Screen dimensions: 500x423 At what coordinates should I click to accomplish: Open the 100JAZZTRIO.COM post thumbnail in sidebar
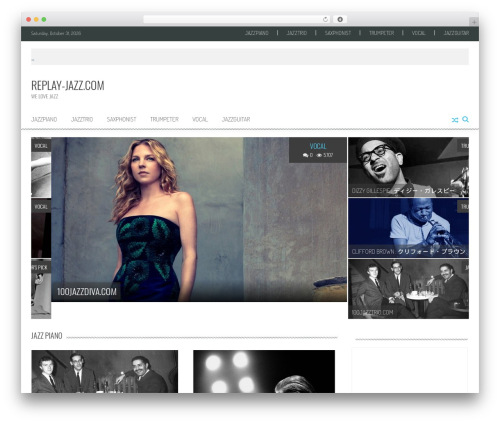(408, 289)
